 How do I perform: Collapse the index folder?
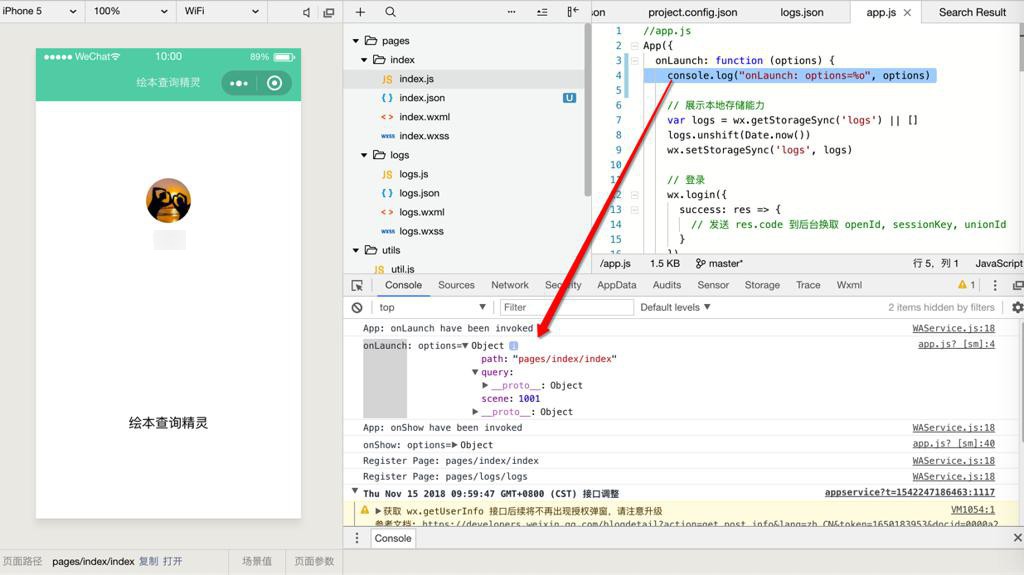pos(364,59)
